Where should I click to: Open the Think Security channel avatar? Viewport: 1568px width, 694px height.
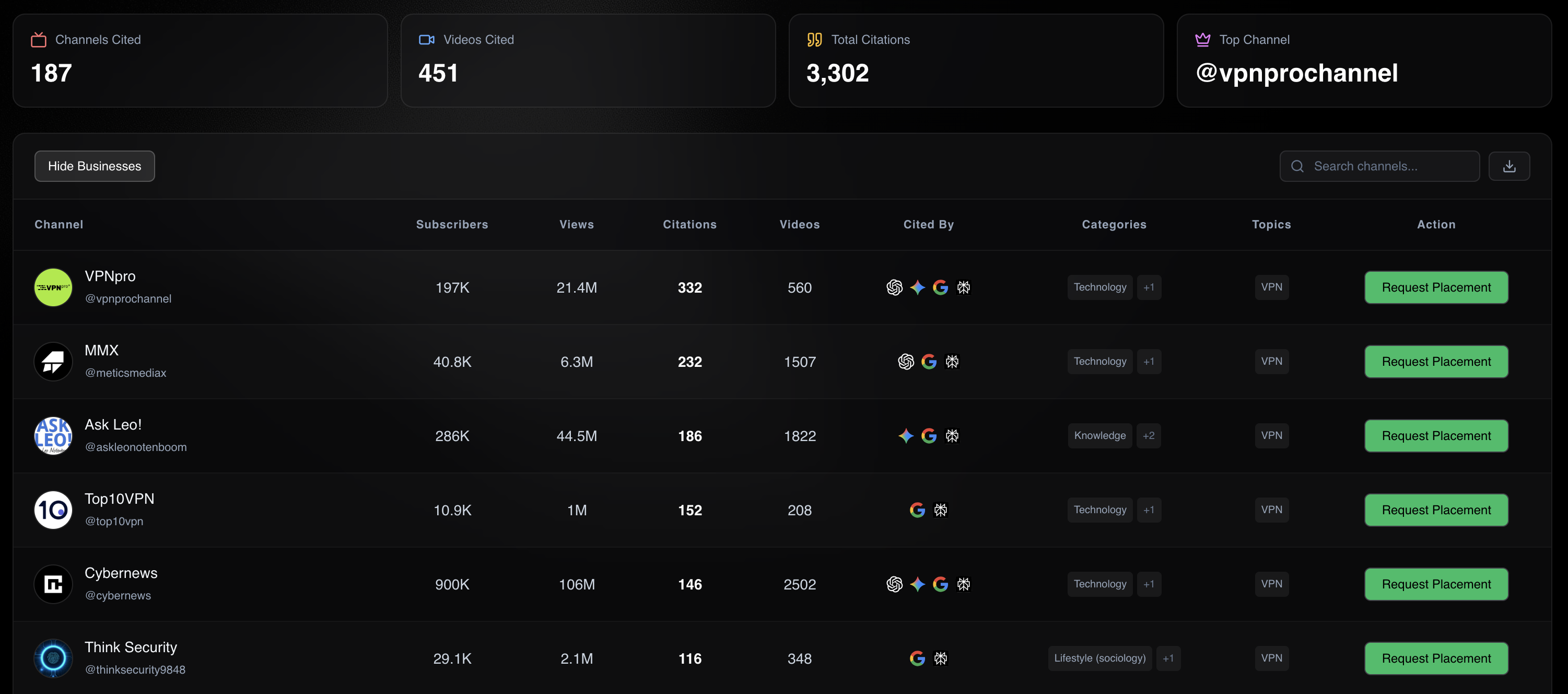click(x=53, y=658)
